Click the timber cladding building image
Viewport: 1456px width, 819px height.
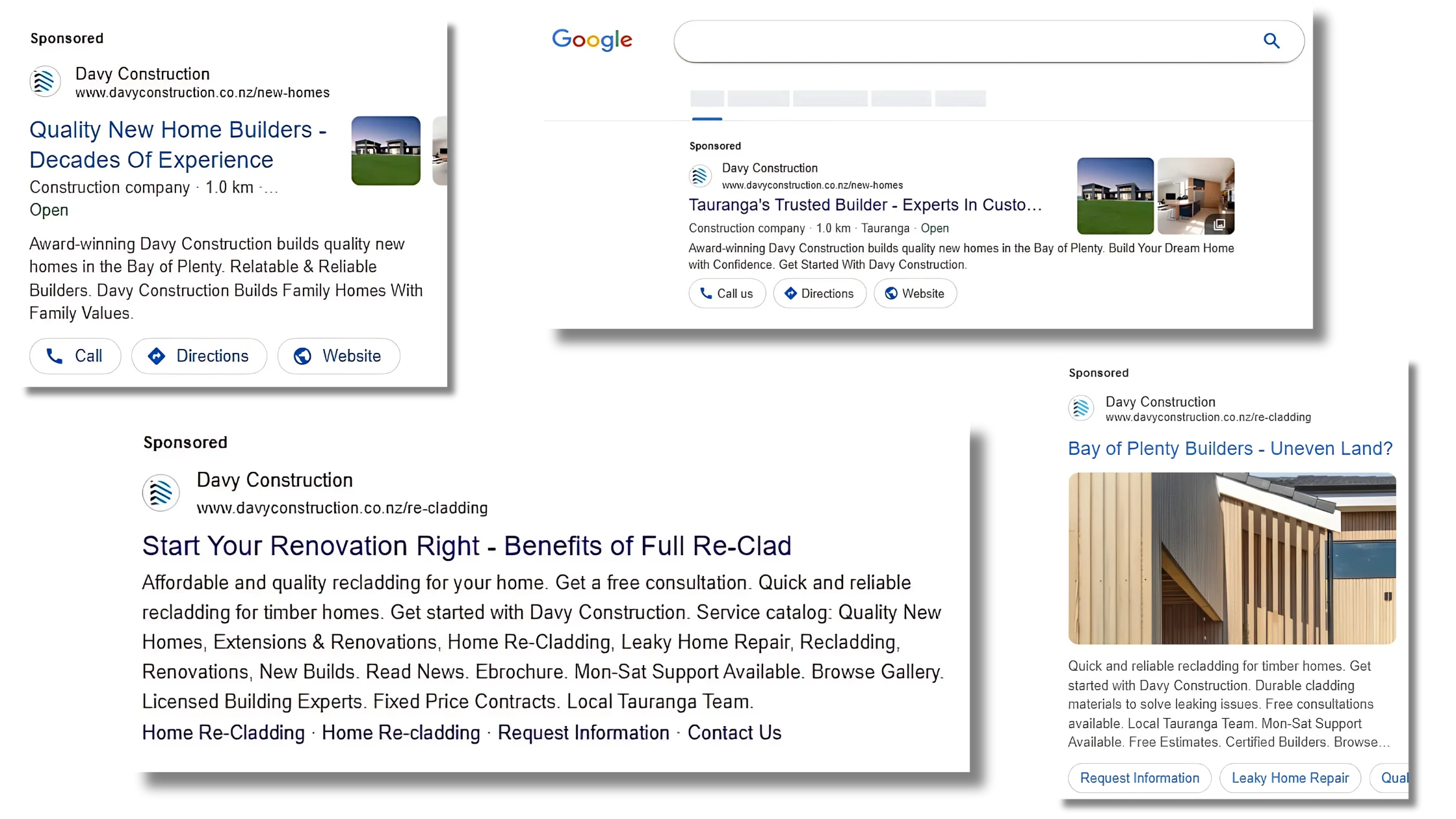coord(1232,558)
